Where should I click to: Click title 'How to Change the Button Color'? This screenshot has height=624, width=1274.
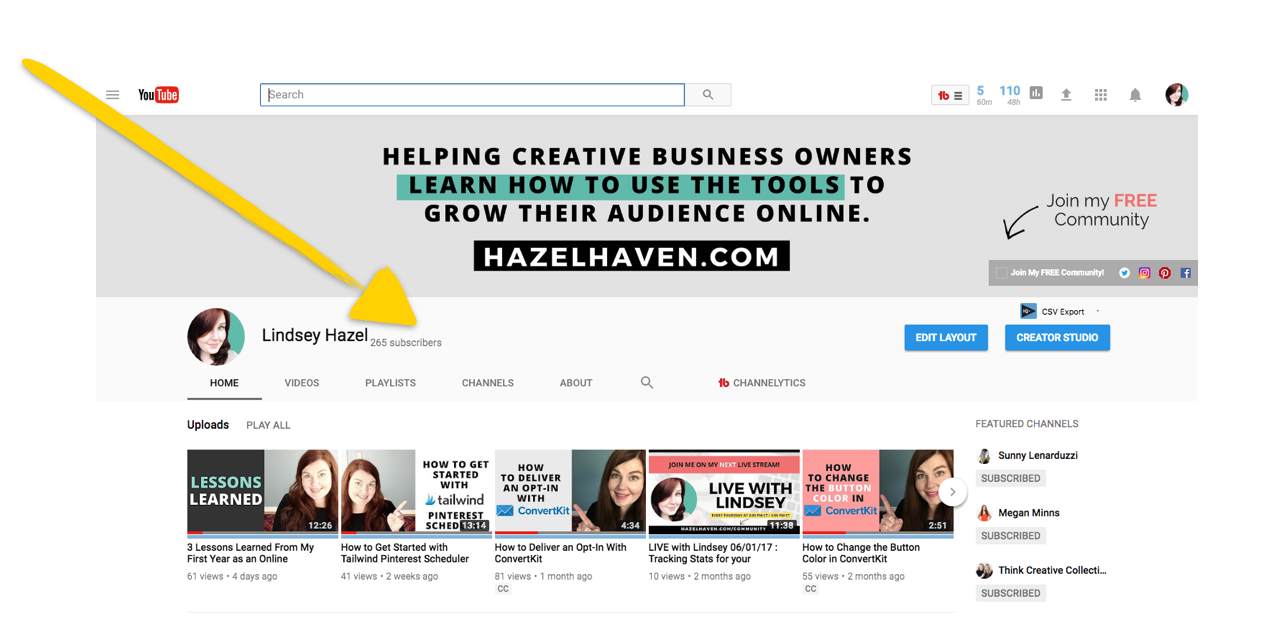coord(861,553)
